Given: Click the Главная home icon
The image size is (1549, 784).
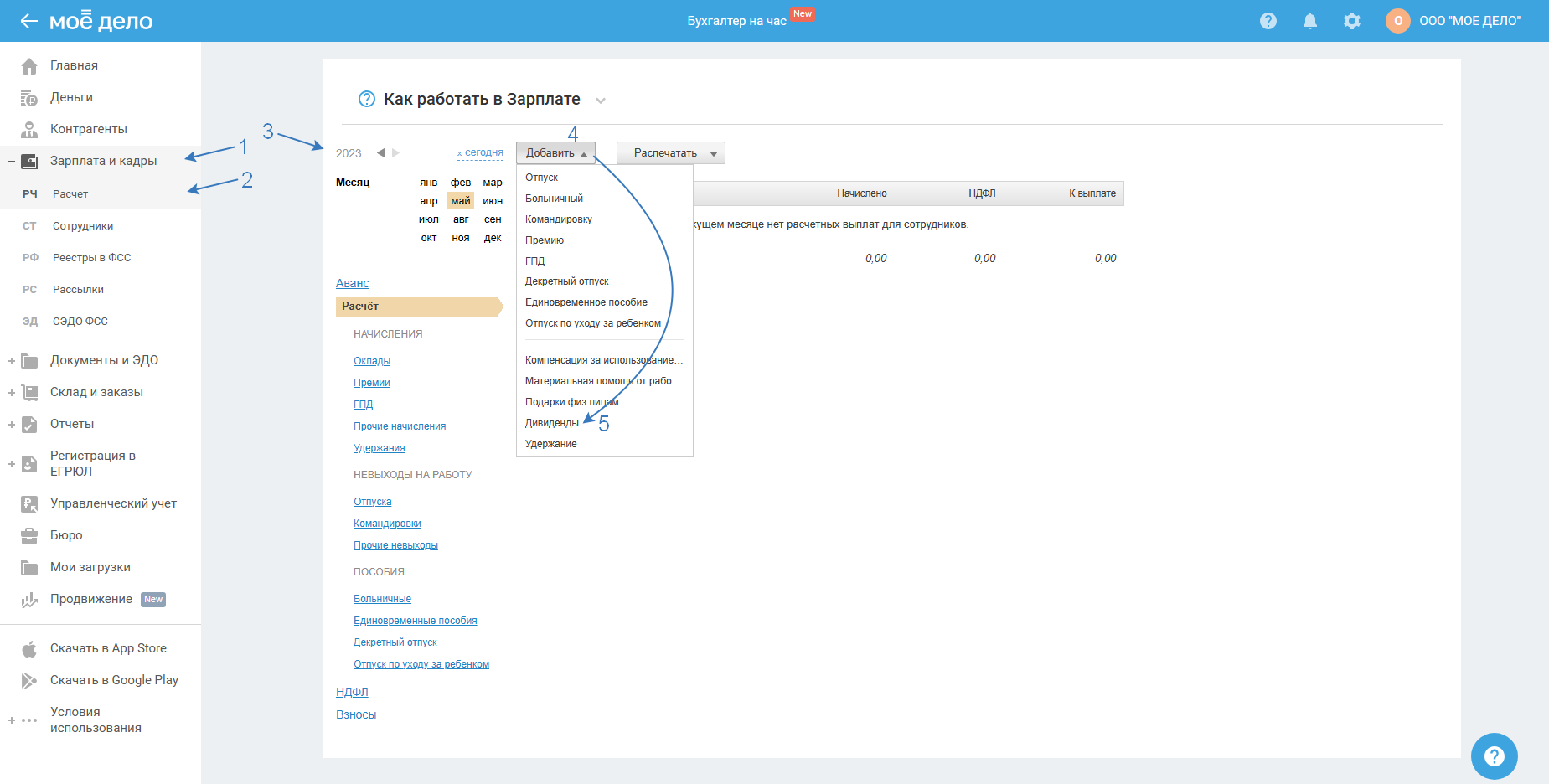Looking at the screenshot, I should tap(29, 65).
